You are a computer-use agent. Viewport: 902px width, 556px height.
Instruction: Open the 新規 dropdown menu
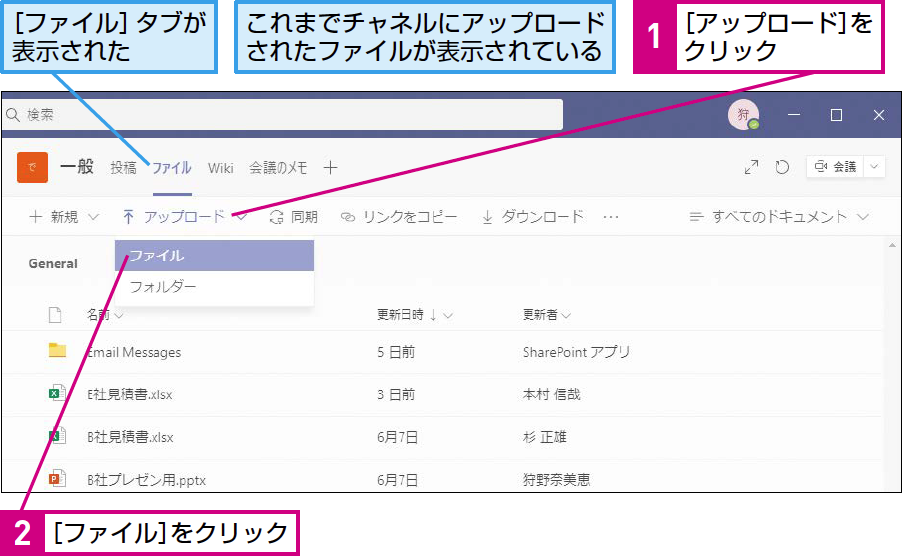[64, 217]
